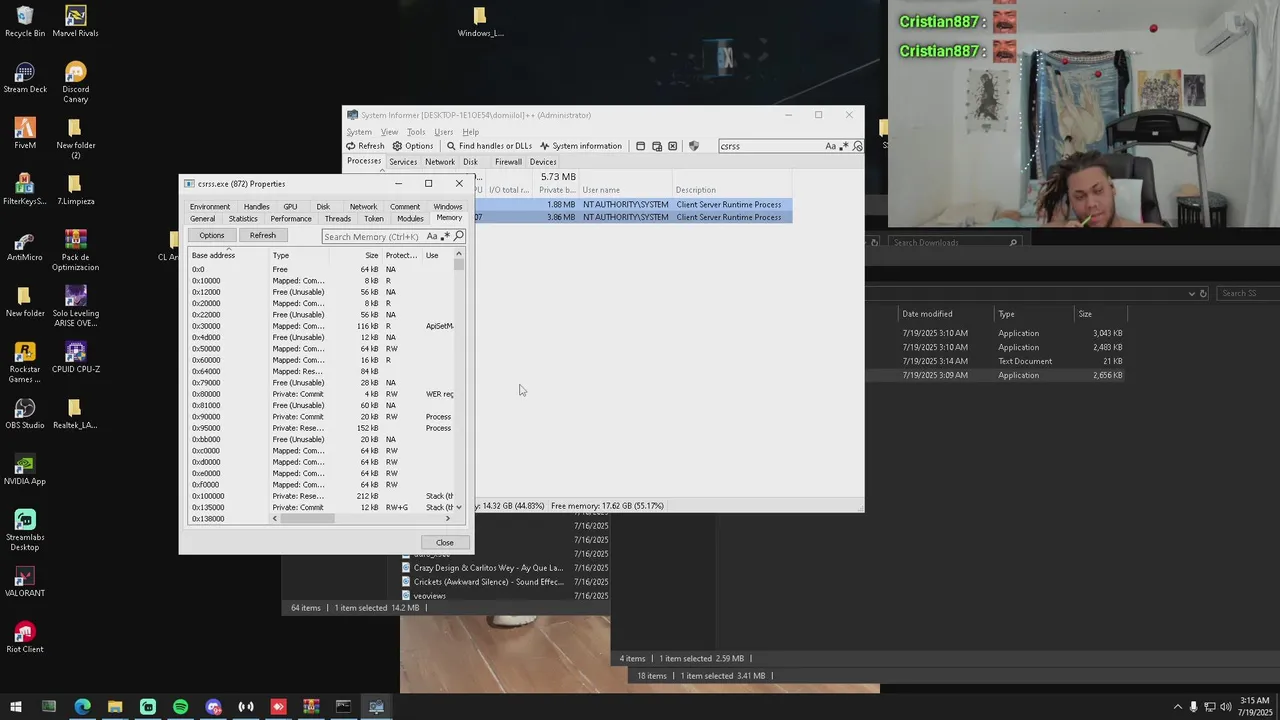Select the Threads tab in csrss Properties
This screenshot has height=720, width=1280.
(x=338, y=219)
